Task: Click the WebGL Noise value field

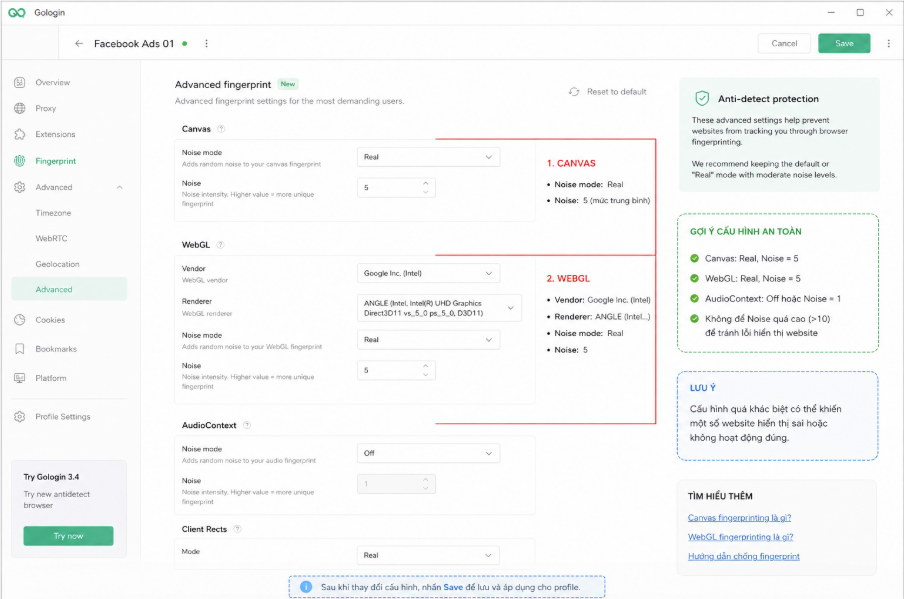Action: tap(396, 370)
